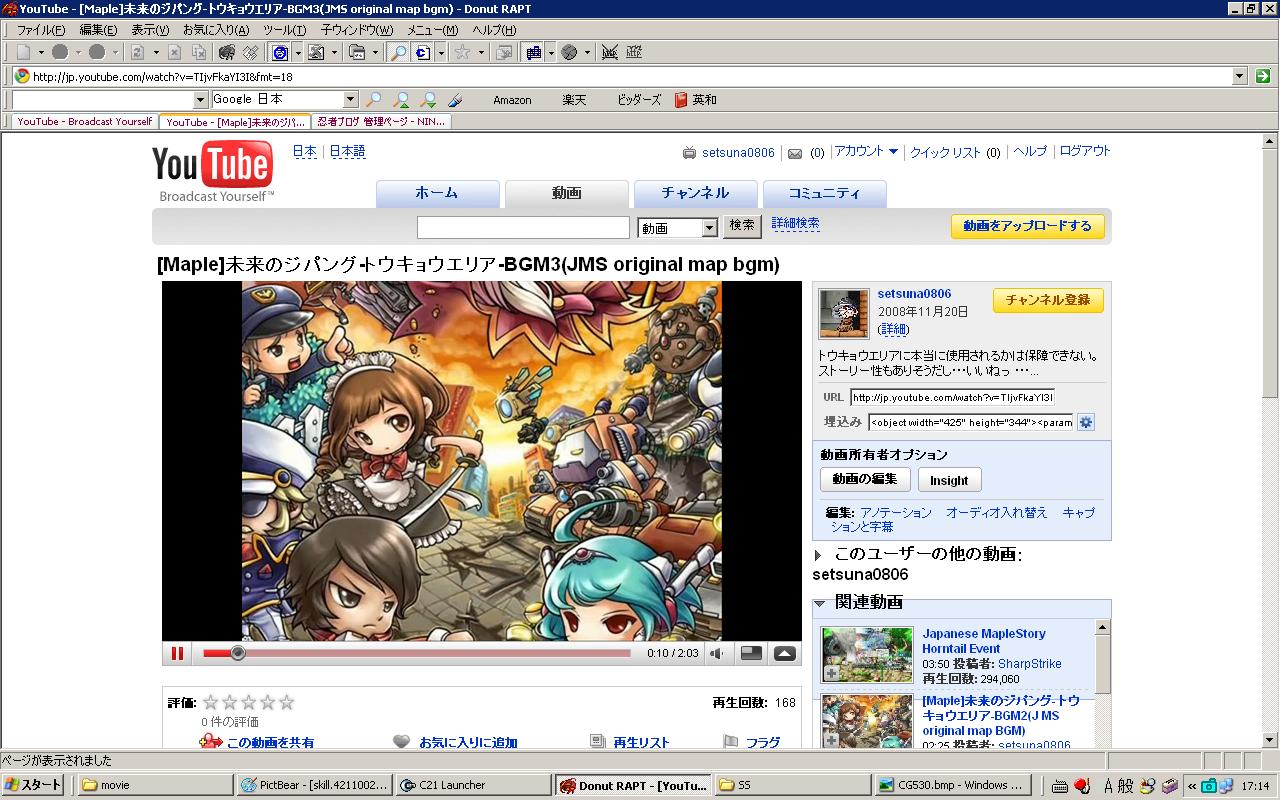
Task: Click the browser forward round toolbar button
Action: (97, 52)
